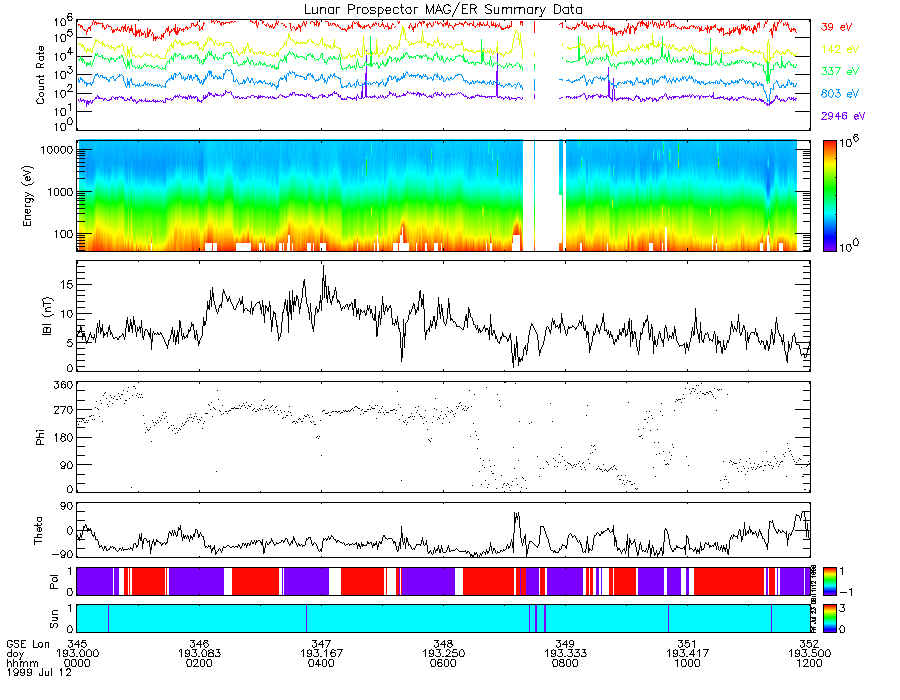The height and width of the screenshot is (700, 900).
Task: Select the green '337 eV' legend label
Action: tap(840, 71)
